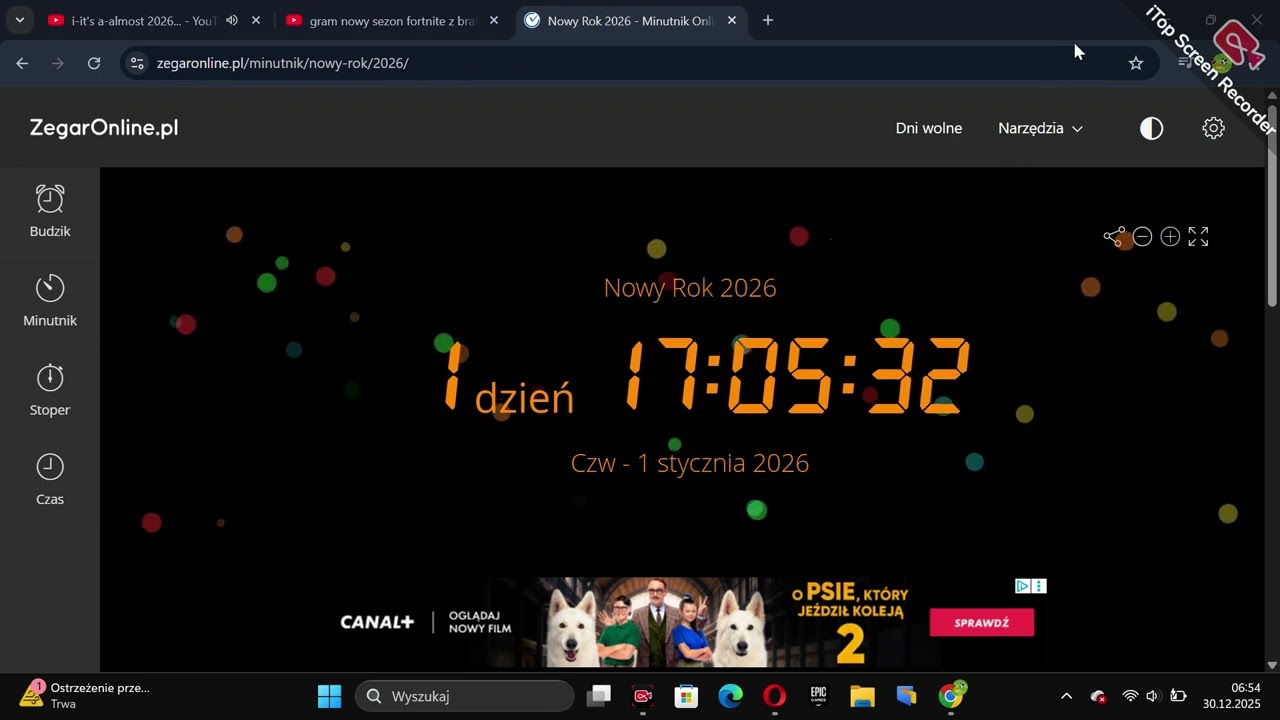Image resolution: width=1280 pixels, height=720 pixels.
Task: Click the Wyszukaj taskbar search box
Action: click(465, 696)
